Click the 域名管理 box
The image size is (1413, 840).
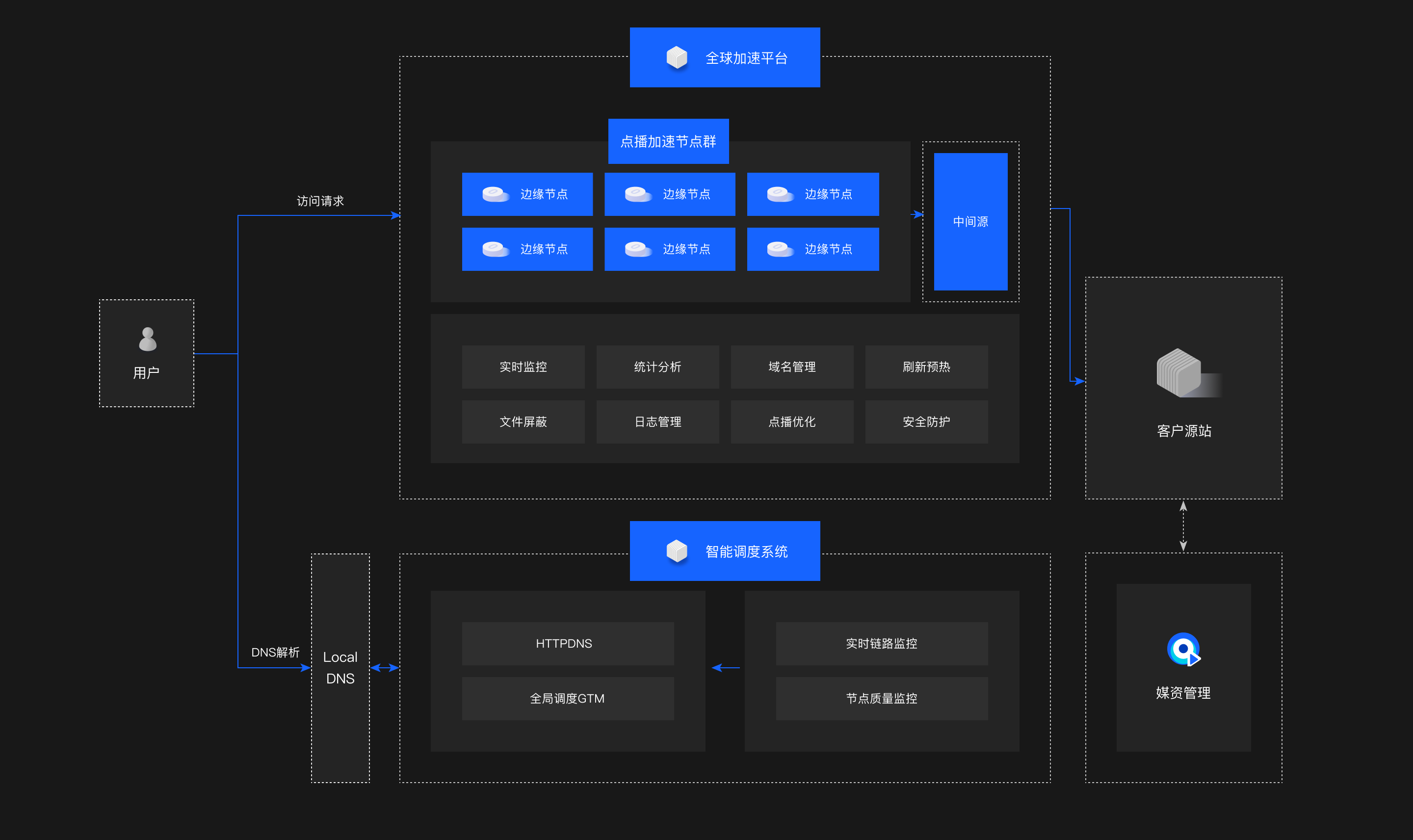pos(792,367)
